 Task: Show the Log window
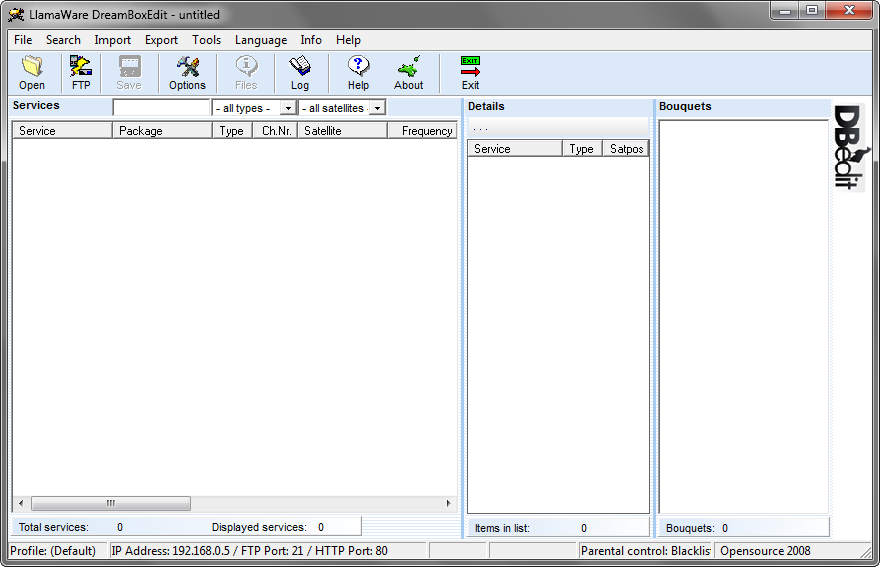coord(300,73)
